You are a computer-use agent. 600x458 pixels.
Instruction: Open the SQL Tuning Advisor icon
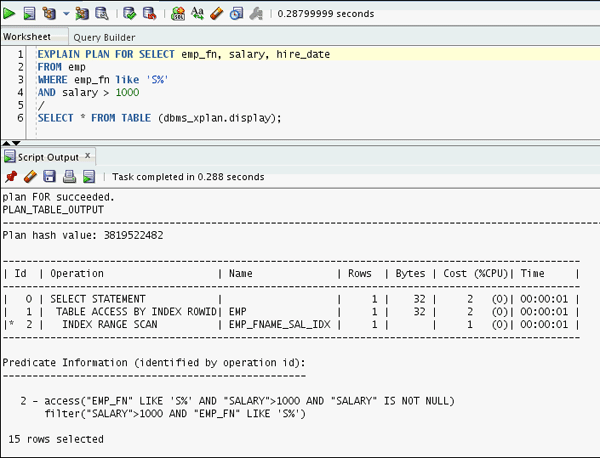(x=101, y=14)
